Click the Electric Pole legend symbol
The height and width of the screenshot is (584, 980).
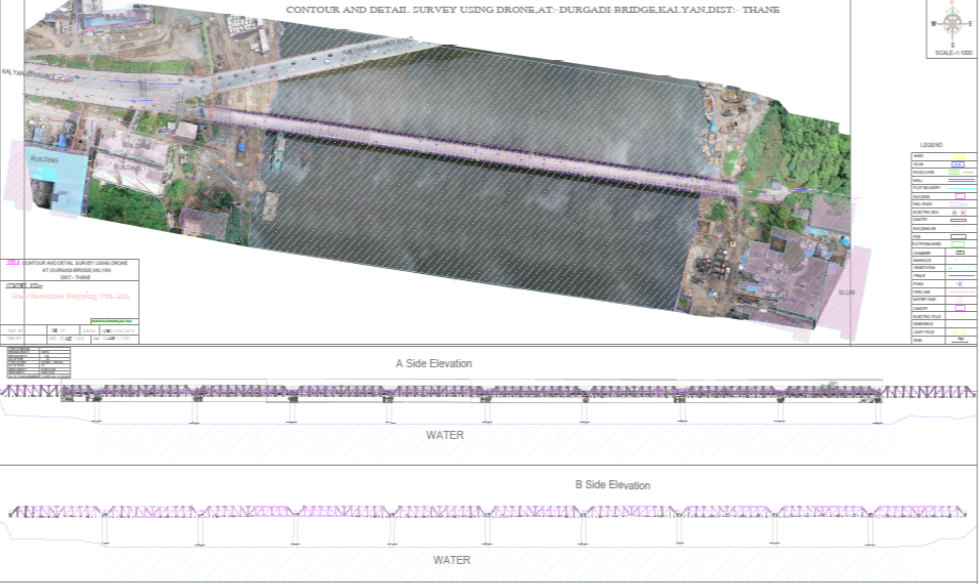tap(956, 315)
